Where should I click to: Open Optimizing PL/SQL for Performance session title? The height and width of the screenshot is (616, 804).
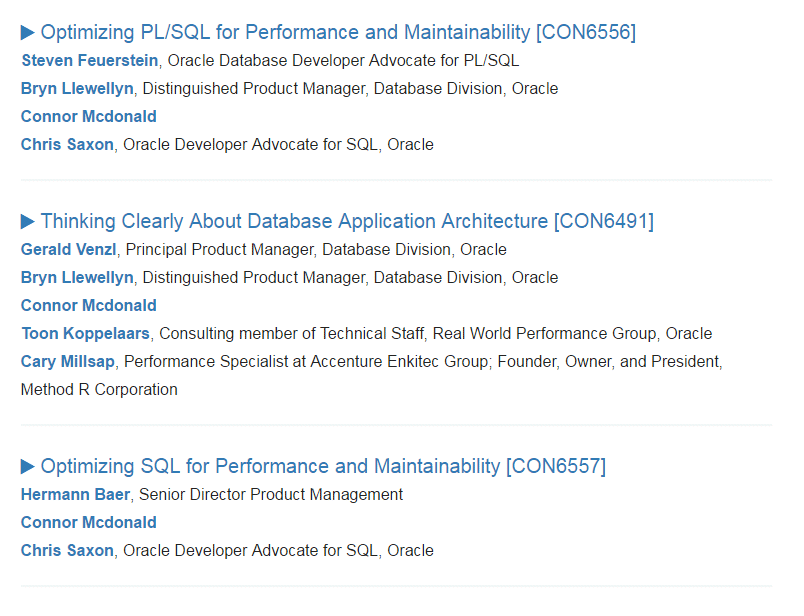click(285, 33)
